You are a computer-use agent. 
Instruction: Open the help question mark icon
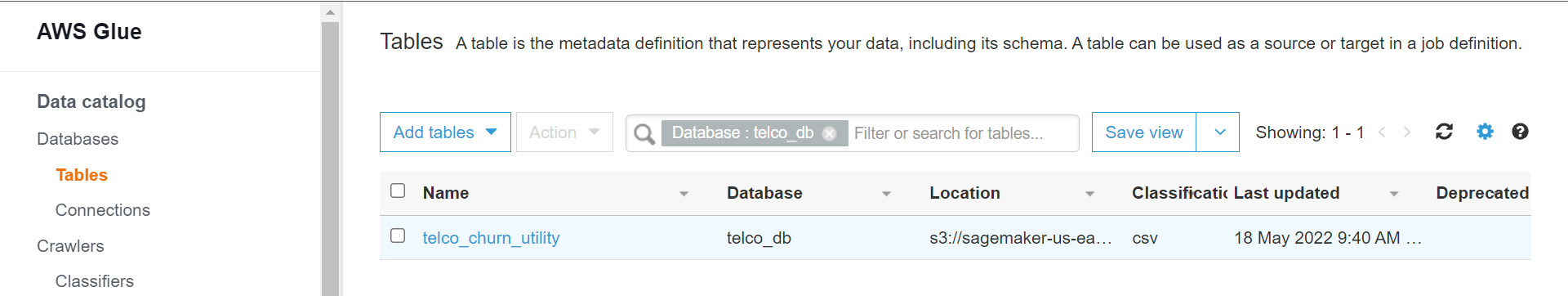[1520, 132]
